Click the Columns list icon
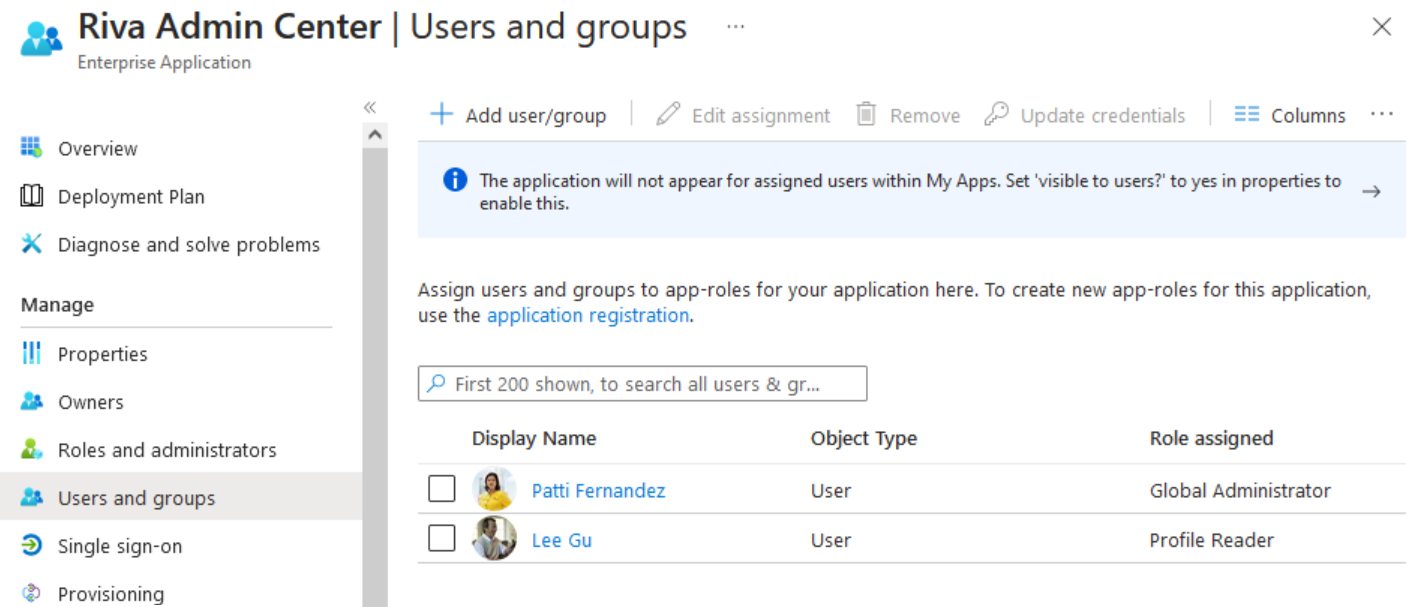 [x=1246, y=114]
